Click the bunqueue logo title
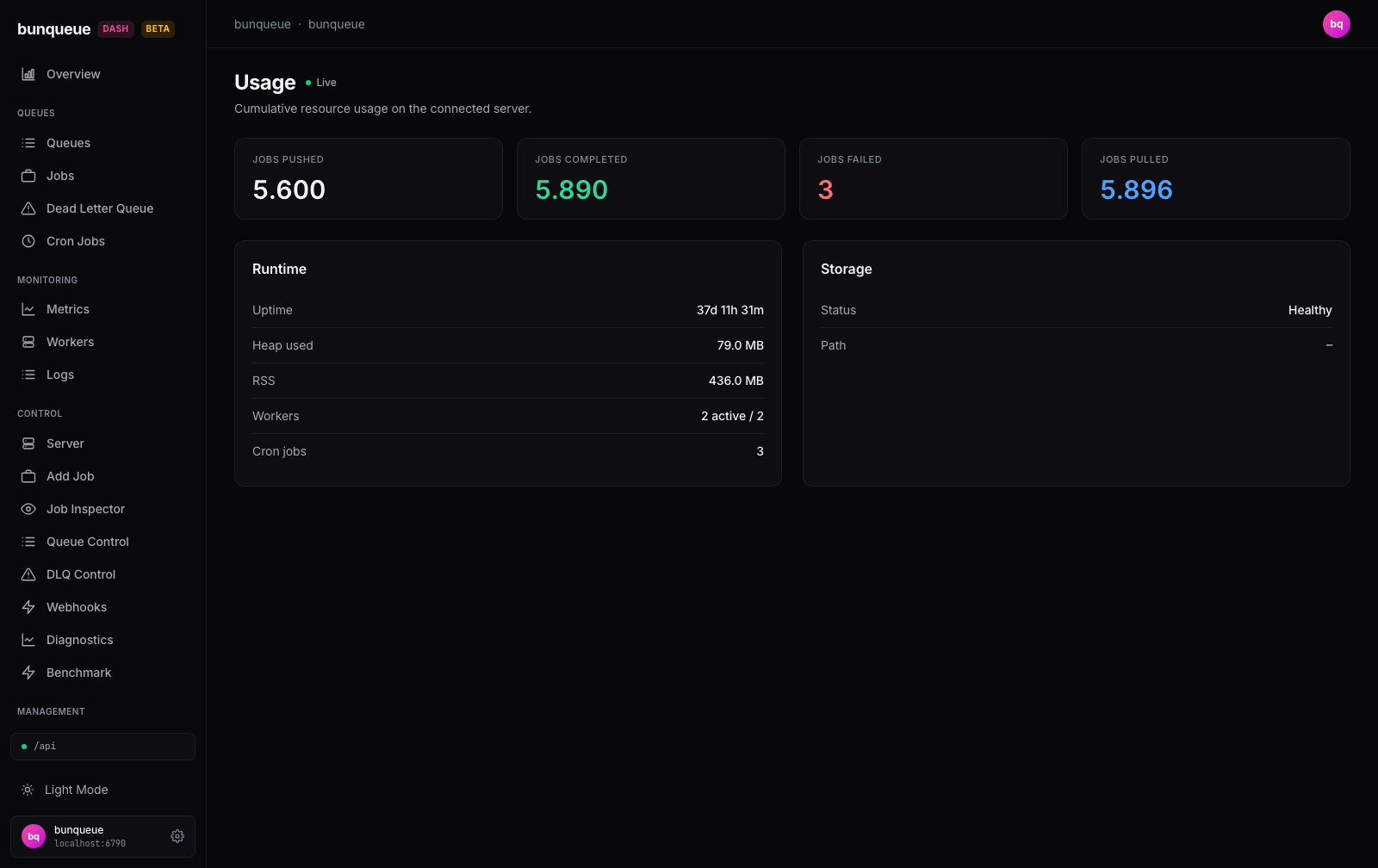The width and height of the screenshot is (1378, 868). pos(53,28)
